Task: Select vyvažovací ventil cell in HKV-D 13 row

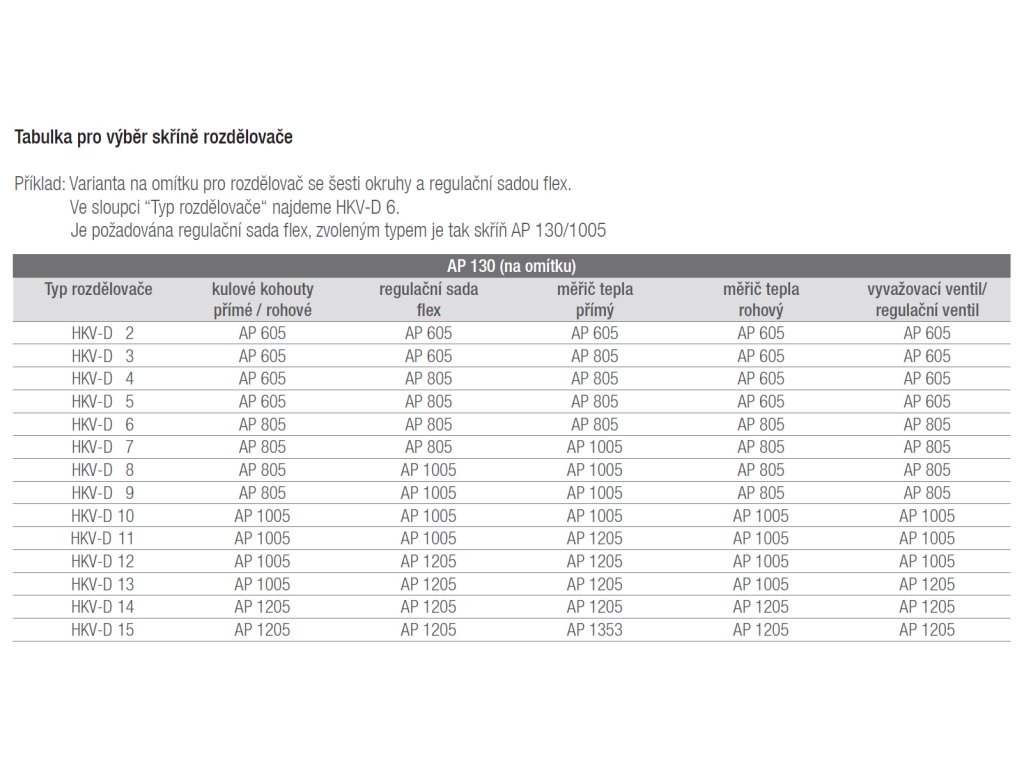Action: click(927, 584)
